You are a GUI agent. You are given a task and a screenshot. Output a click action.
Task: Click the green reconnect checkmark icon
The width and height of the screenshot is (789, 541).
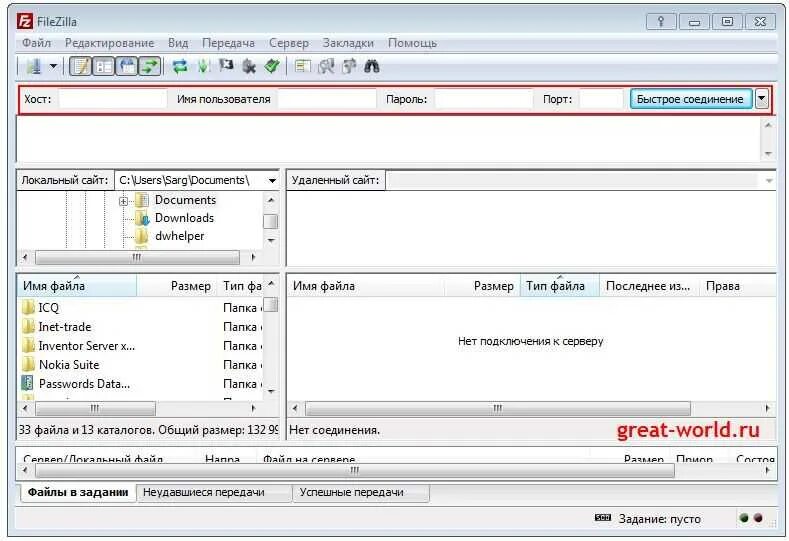pyautogui.click(x=272, y=66)
